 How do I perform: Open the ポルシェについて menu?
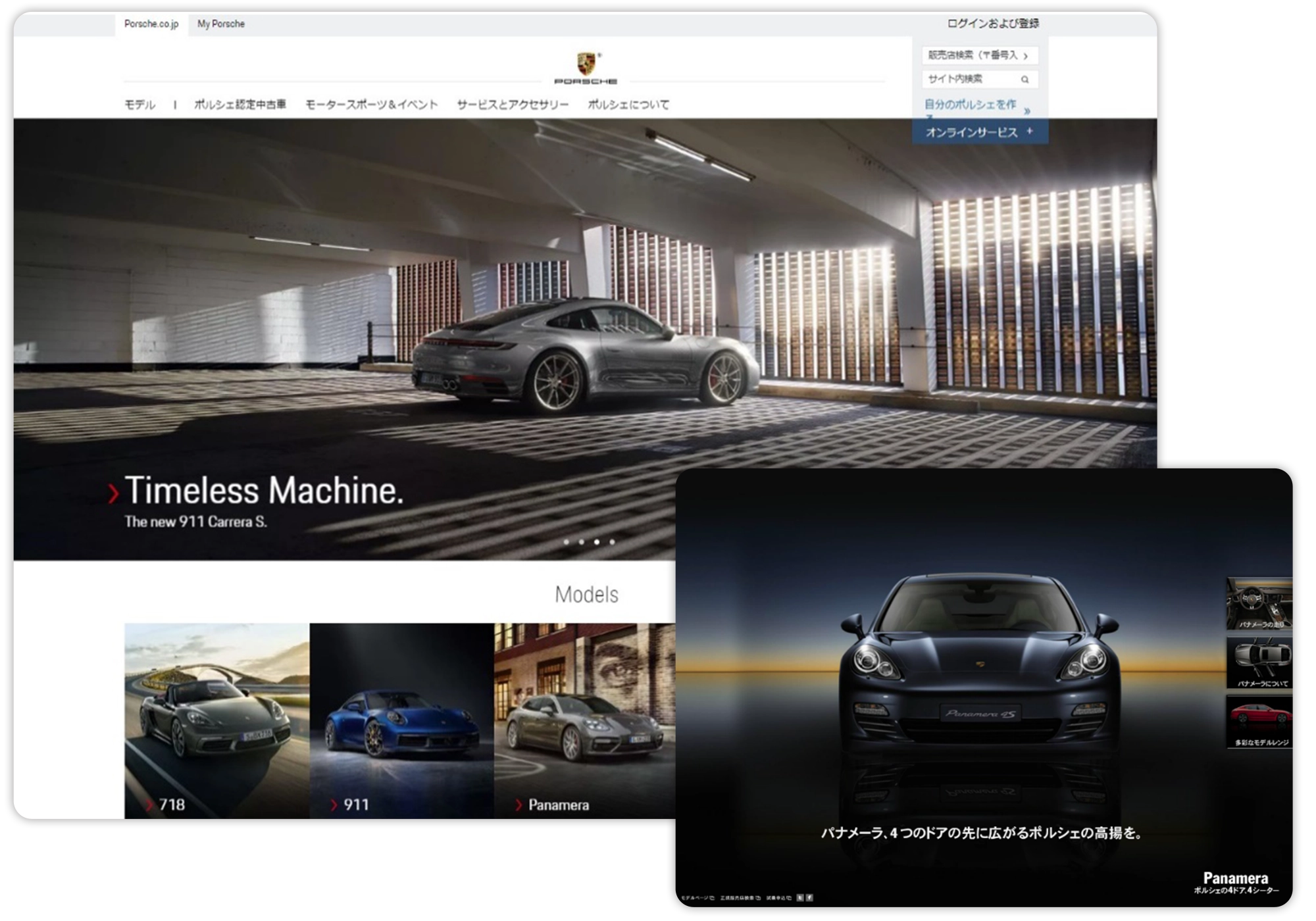[x=628, y=105]
